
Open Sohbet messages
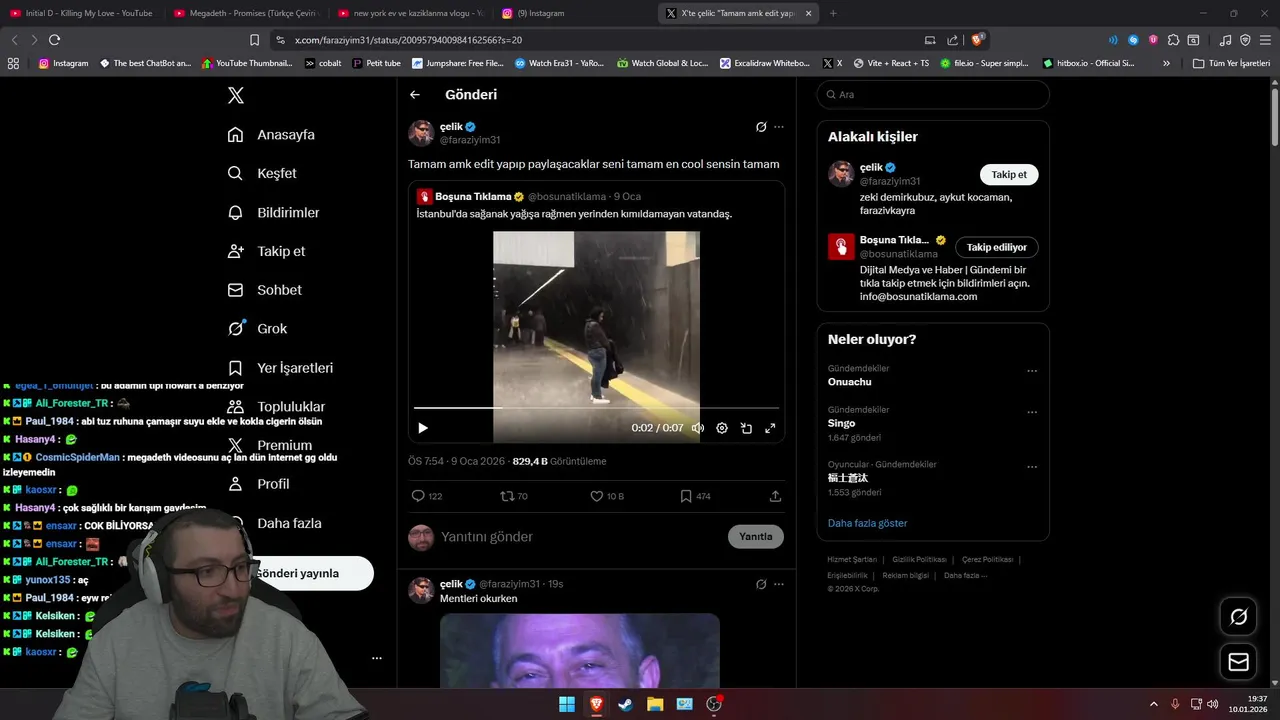(x=264, y=290)
